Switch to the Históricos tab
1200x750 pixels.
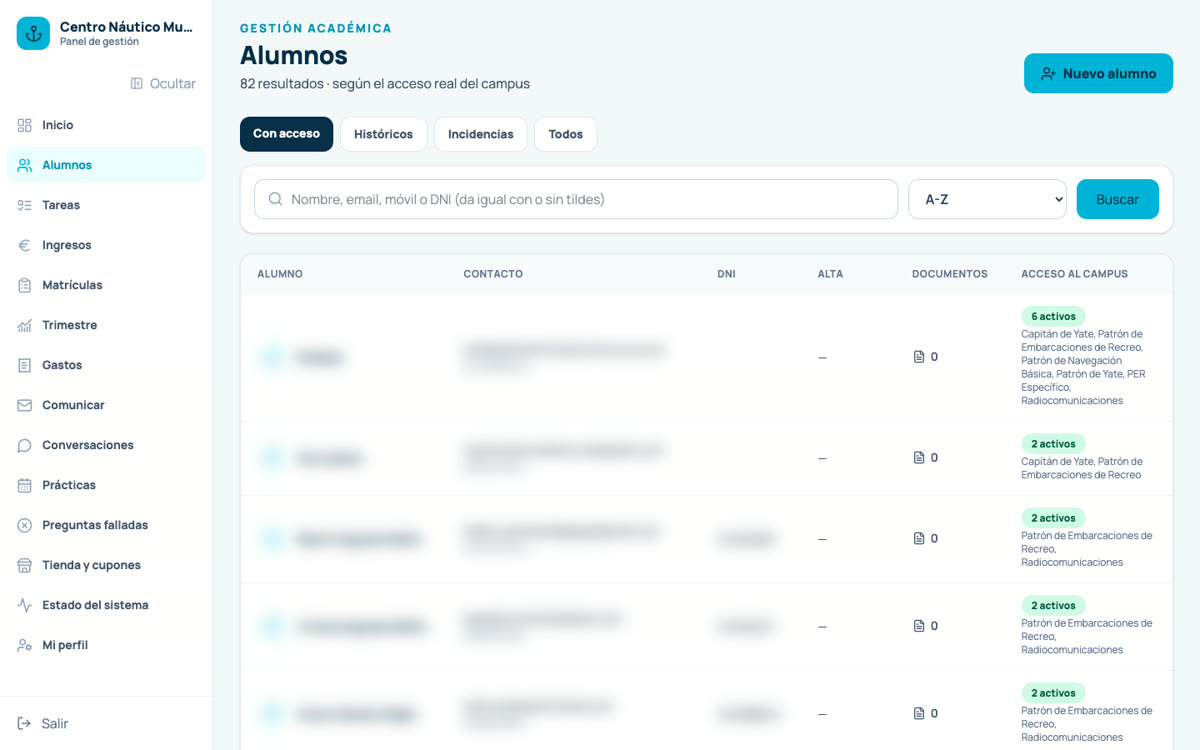[383, 134]
